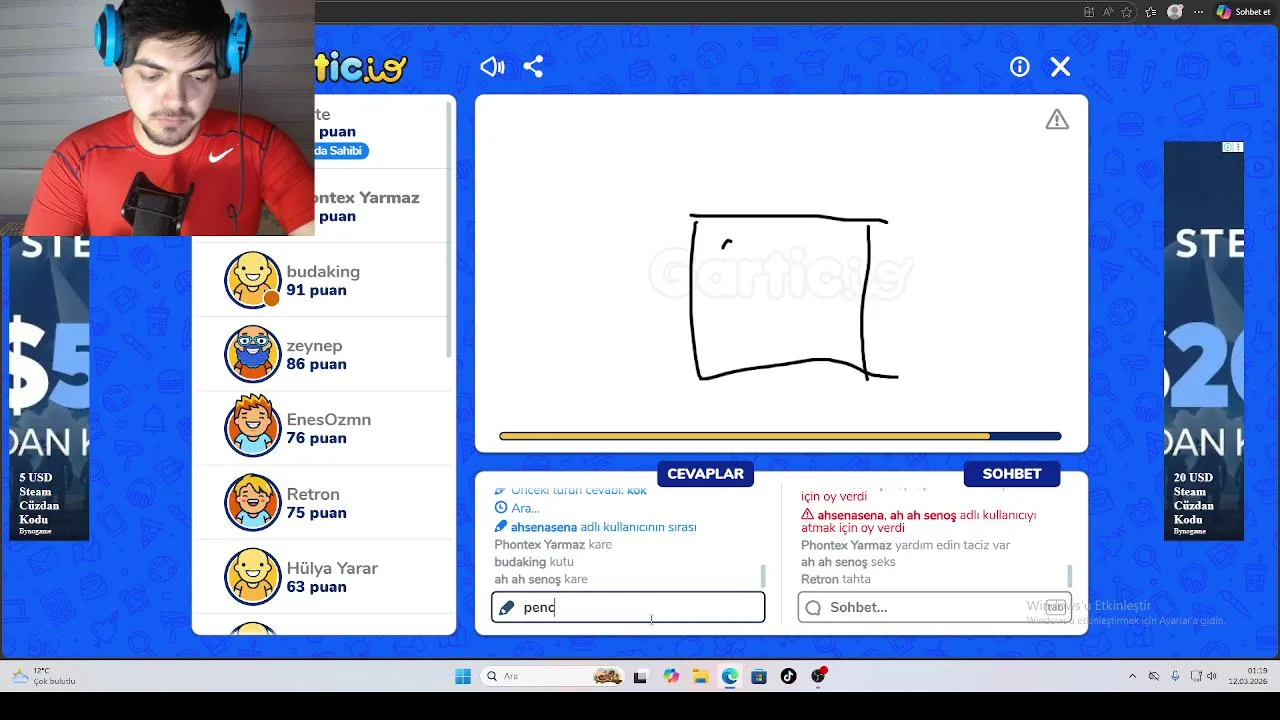Screen dimensions: 1280x720
Task: Click the player list scrollbar
Action: tap(449, 230)
